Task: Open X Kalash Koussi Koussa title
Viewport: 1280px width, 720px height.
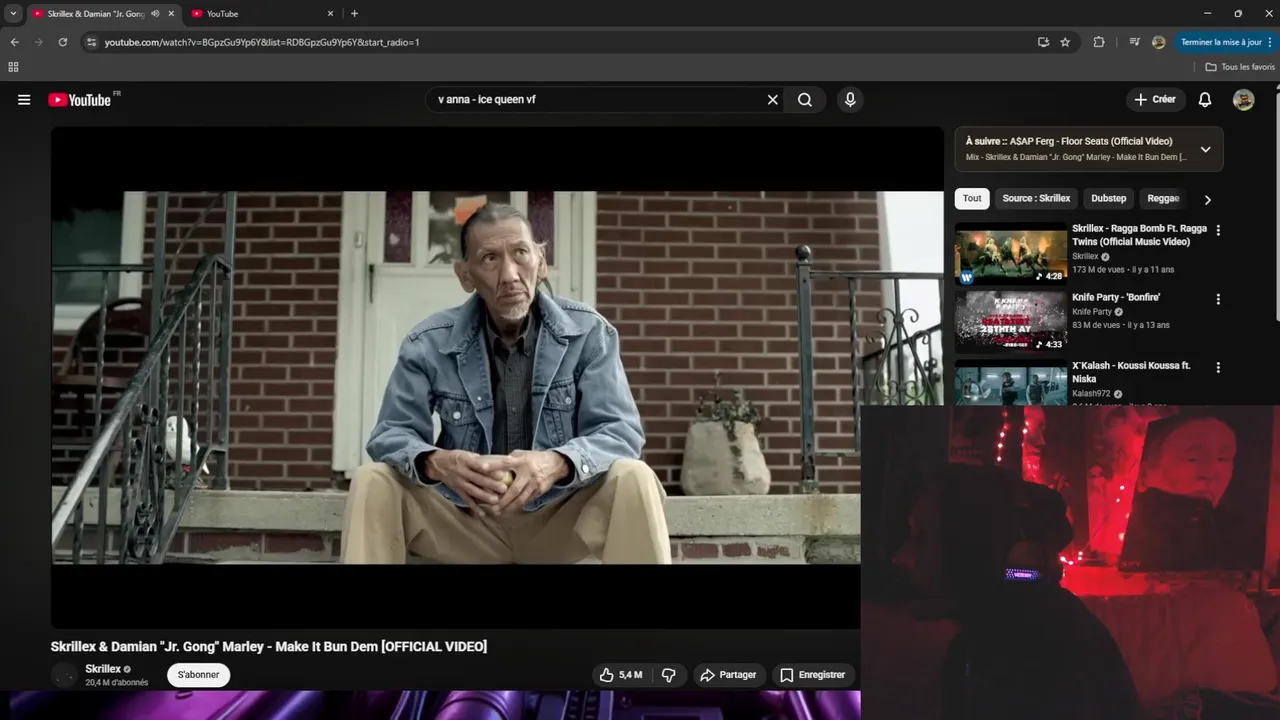Action: [x=1131, y=372]
